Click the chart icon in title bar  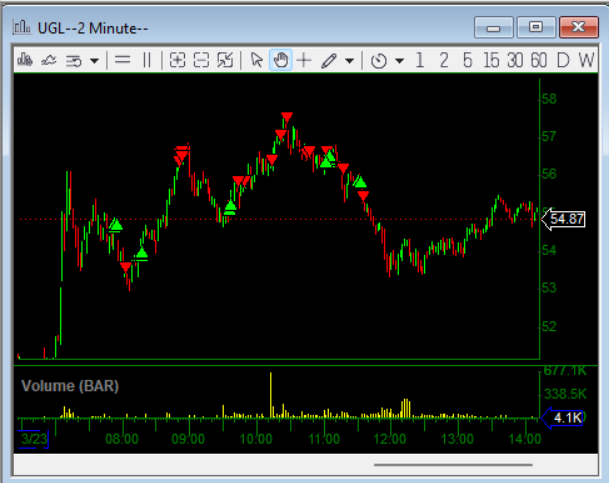22,27
